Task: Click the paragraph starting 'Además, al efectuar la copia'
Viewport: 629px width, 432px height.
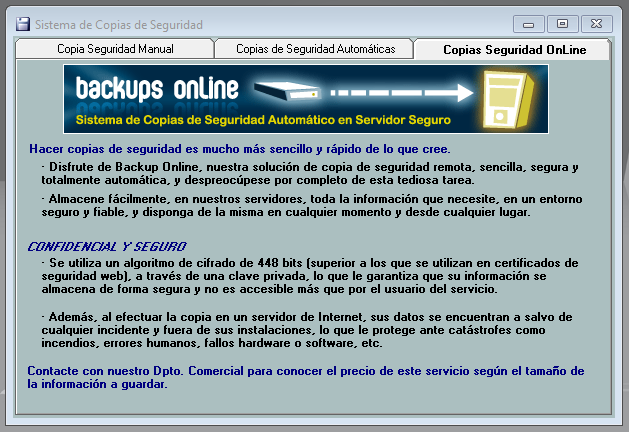Action: 307,330
